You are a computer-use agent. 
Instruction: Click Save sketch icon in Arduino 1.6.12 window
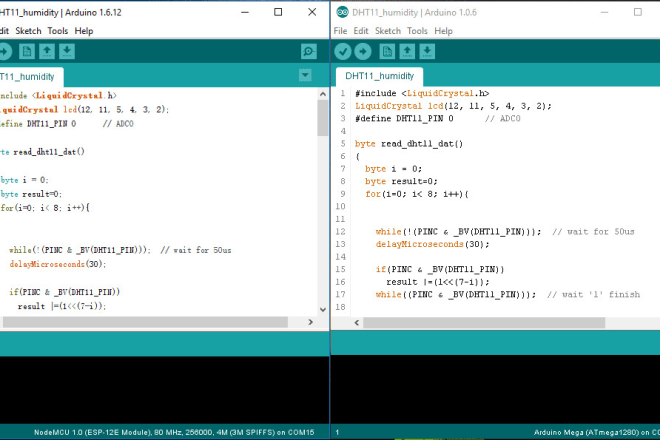click(x=67, y=52)
